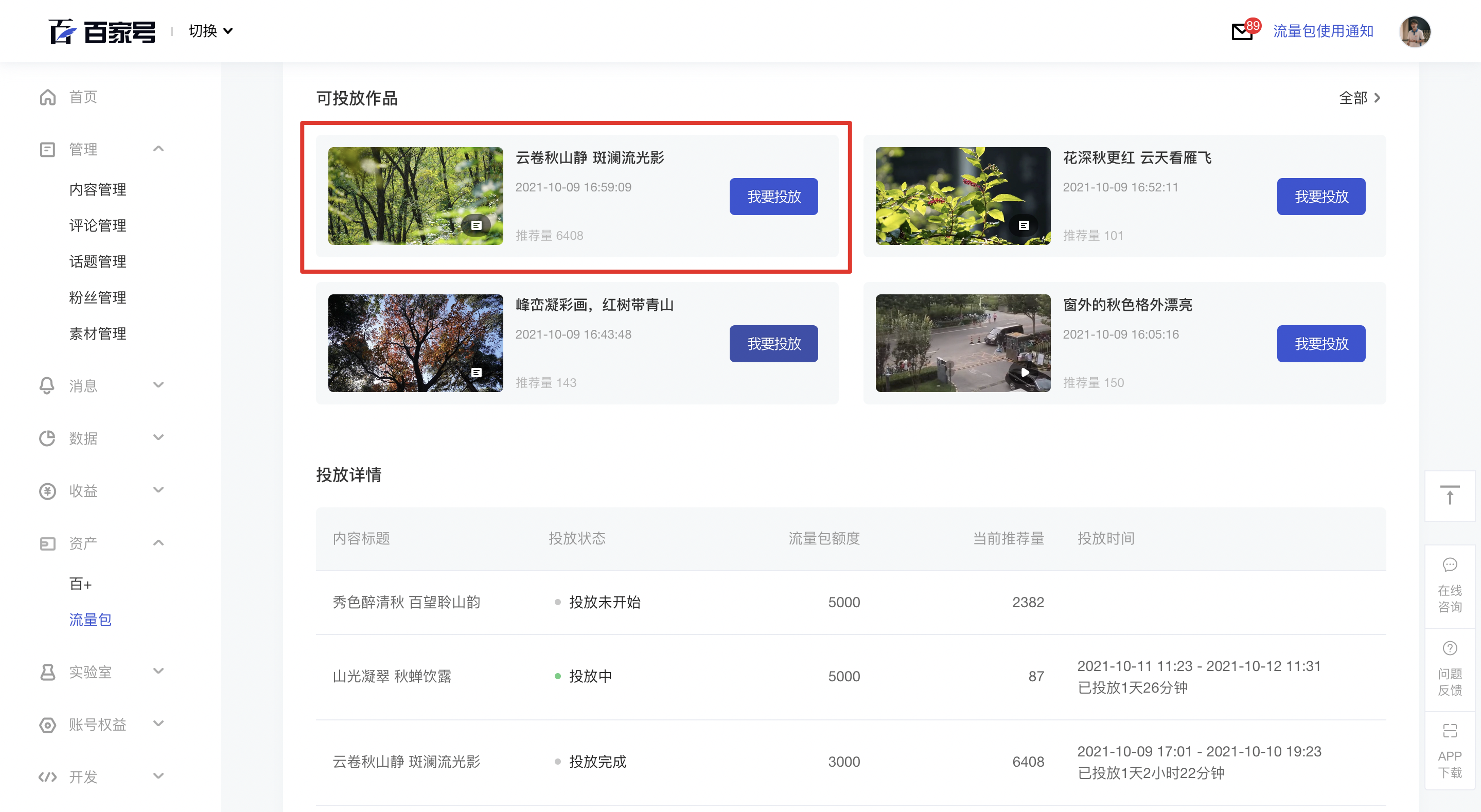Image resolution: width=1481 pixels, height=812 pixels.
Task: View 全部 available works
Action: coord(1360,98)
